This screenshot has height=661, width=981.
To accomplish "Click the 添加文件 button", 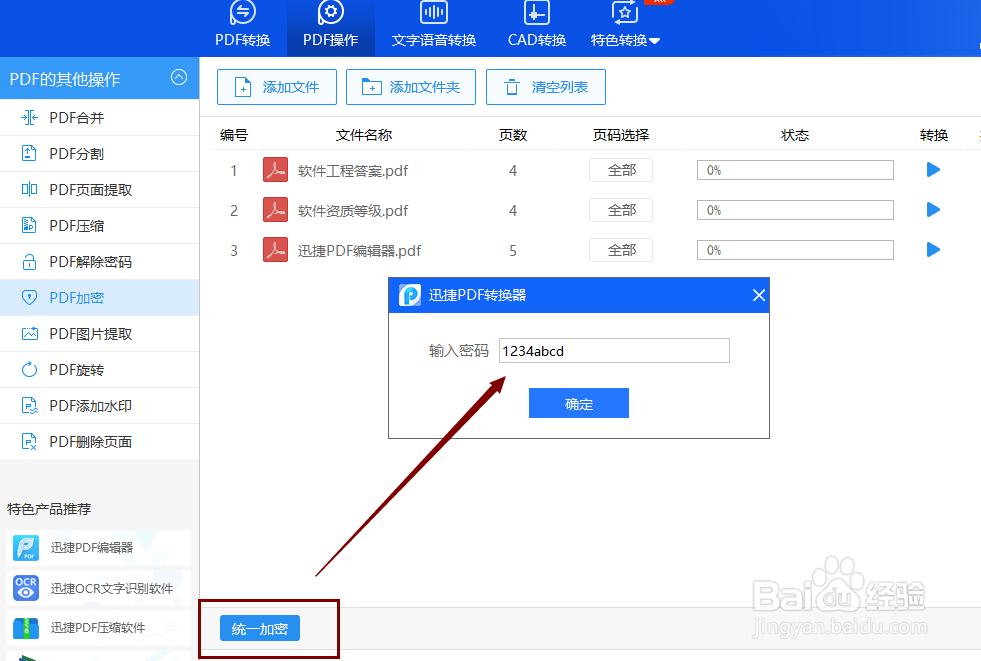I will (x=277, y=87).
